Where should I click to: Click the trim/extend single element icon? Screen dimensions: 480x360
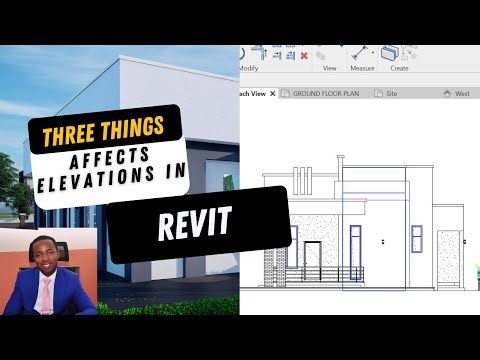277,55
